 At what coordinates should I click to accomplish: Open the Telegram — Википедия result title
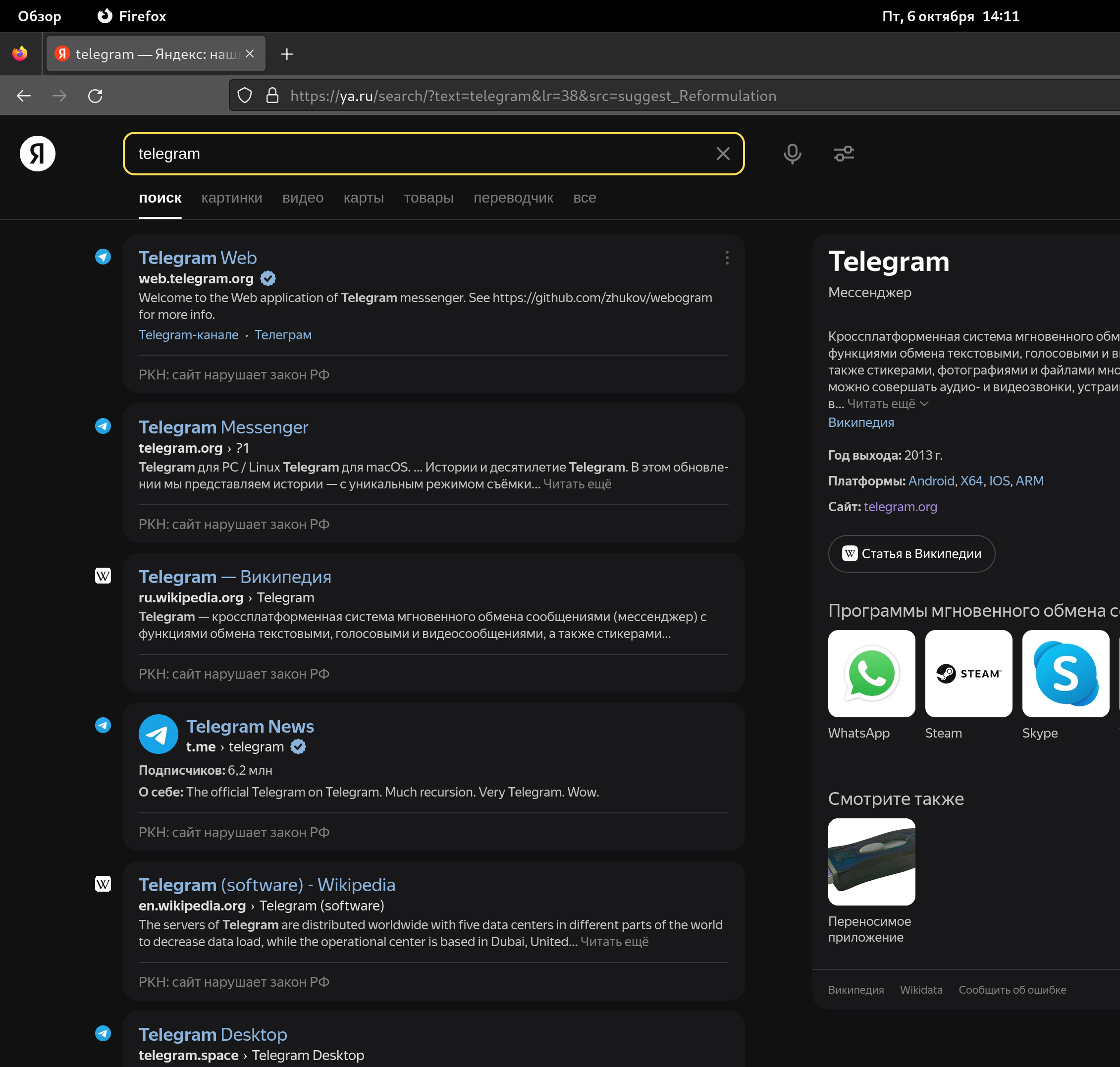(235, 577)
